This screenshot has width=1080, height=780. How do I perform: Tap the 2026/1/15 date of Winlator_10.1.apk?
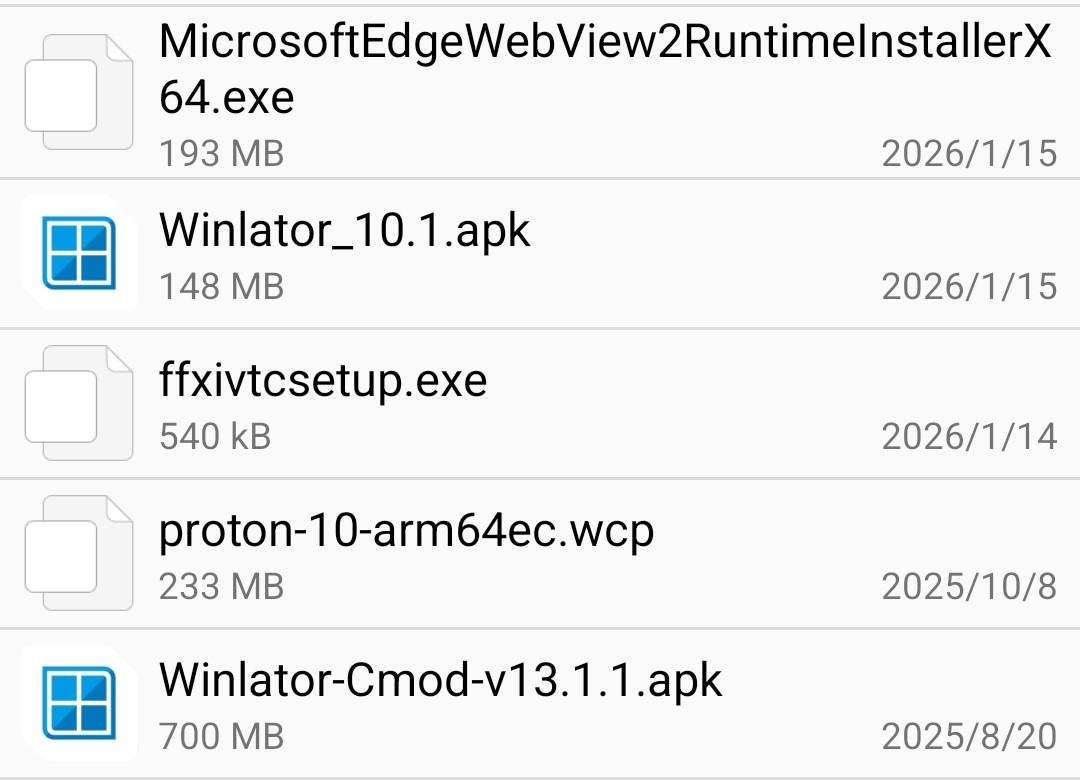coord(968,287)
